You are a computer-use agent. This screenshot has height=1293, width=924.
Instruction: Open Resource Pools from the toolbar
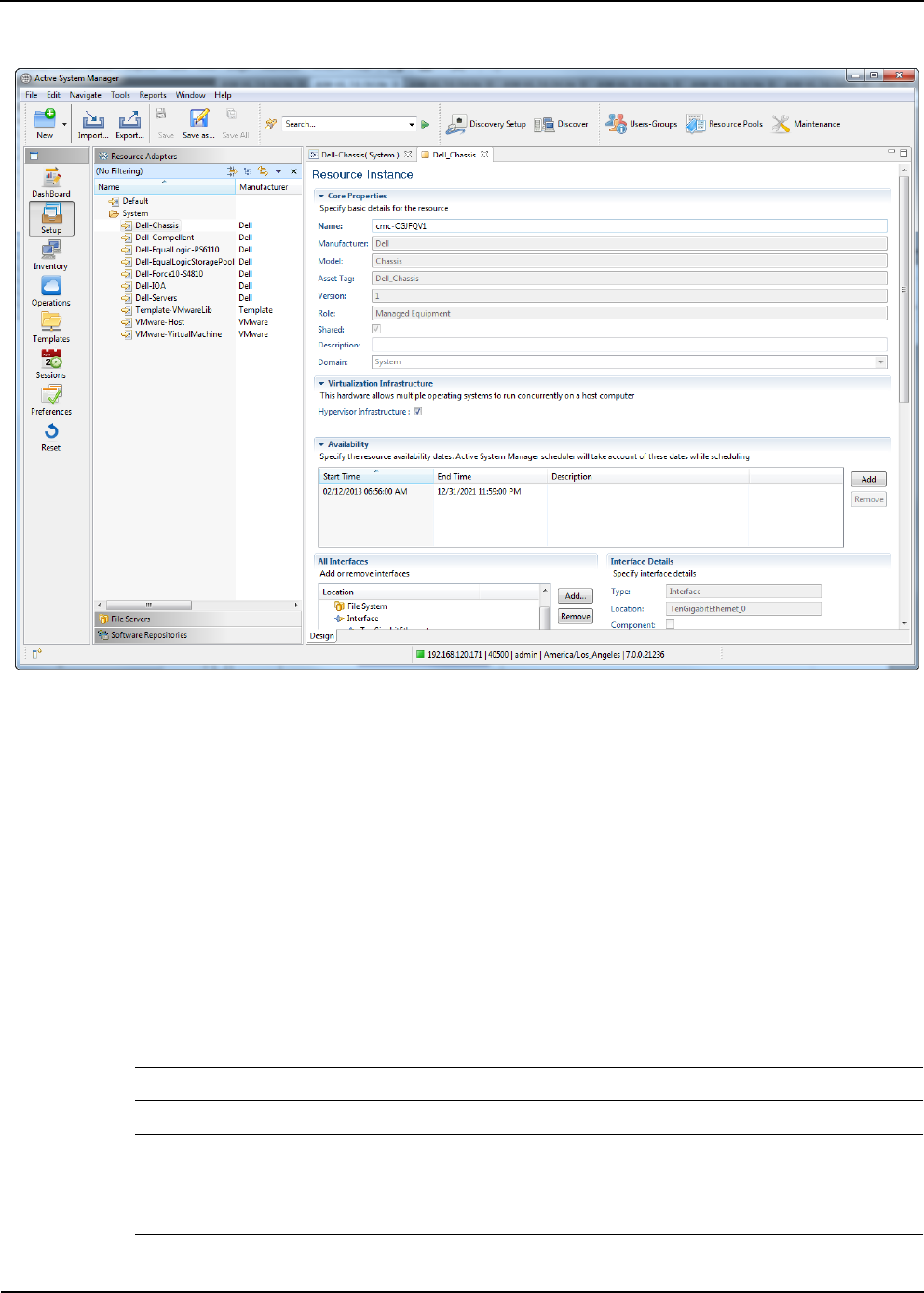coord(725,124)
